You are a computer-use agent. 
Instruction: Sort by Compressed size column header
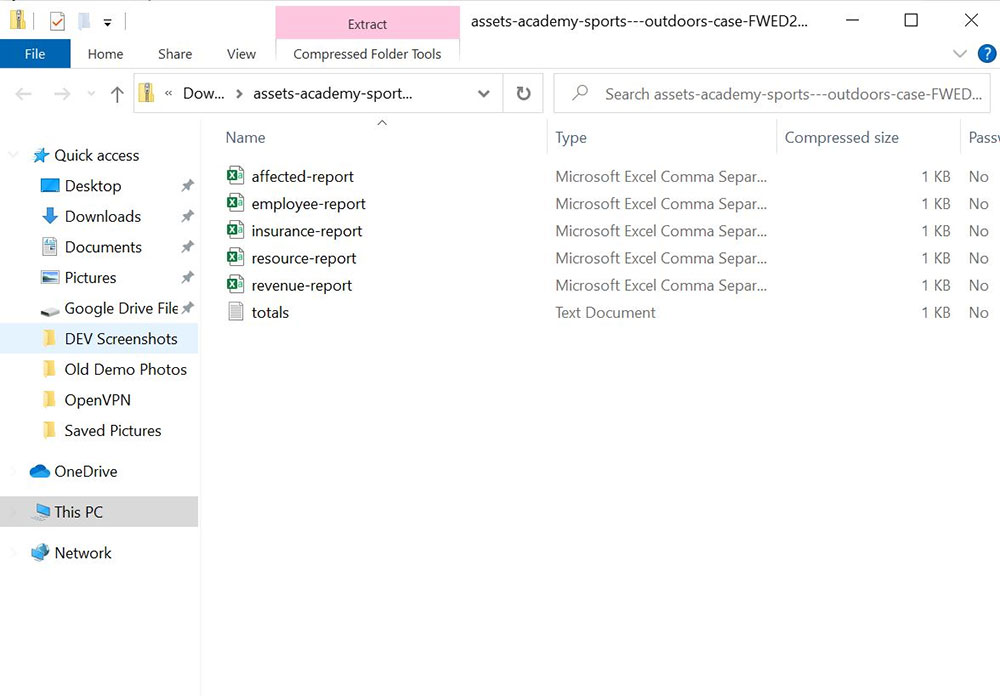pyautogui.click(x=841, y=138)
